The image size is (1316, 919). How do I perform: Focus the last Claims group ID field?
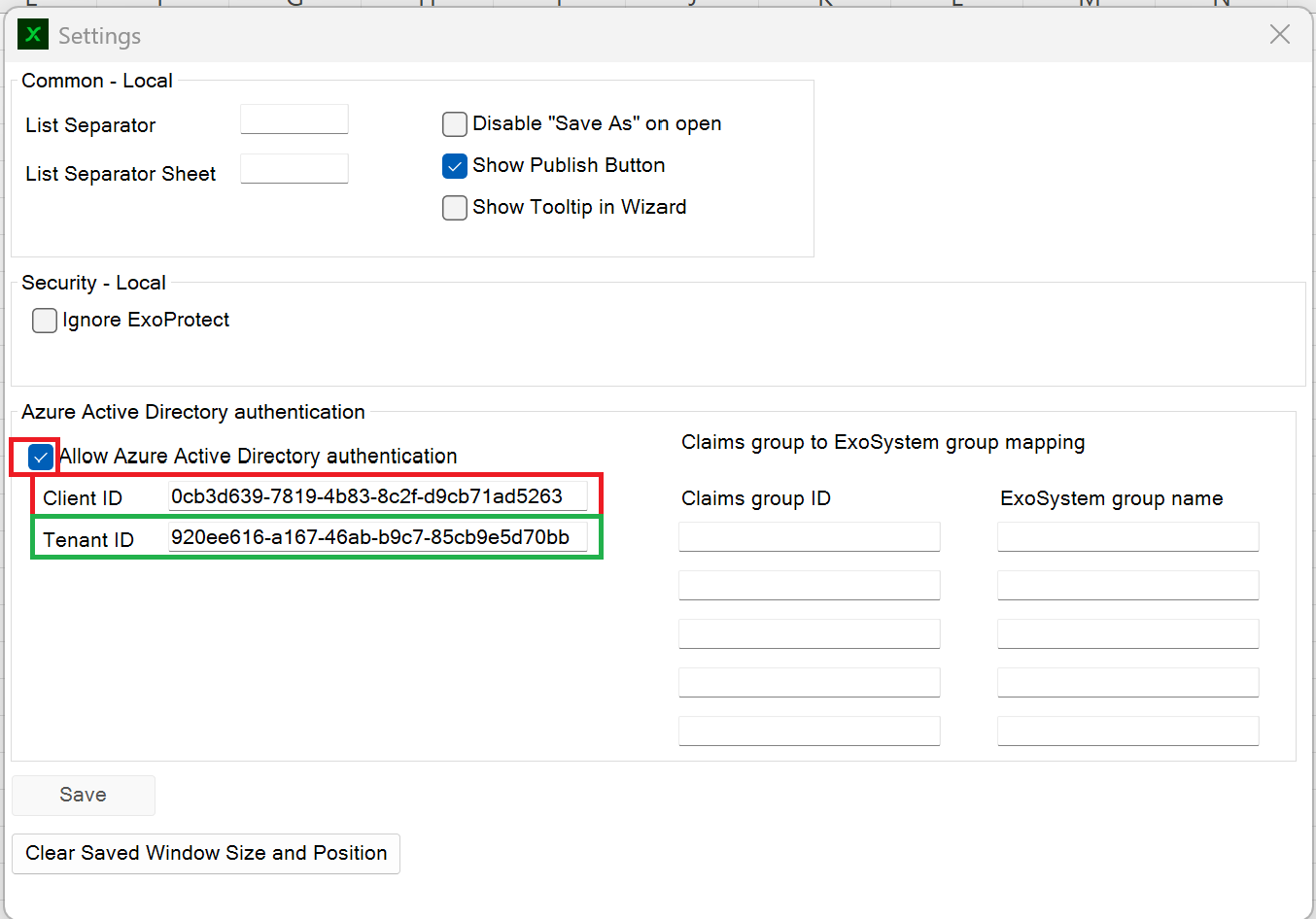point(809,732)
